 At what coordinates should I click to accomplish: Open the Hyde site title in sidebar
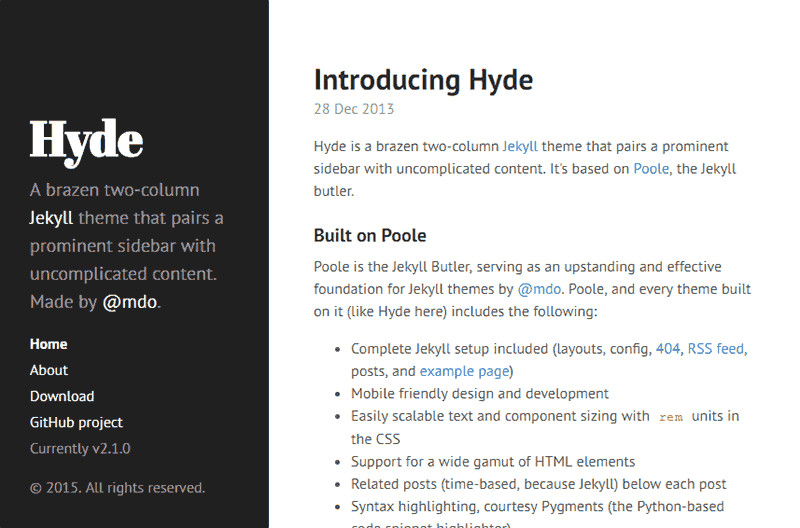tap(86, 142)
